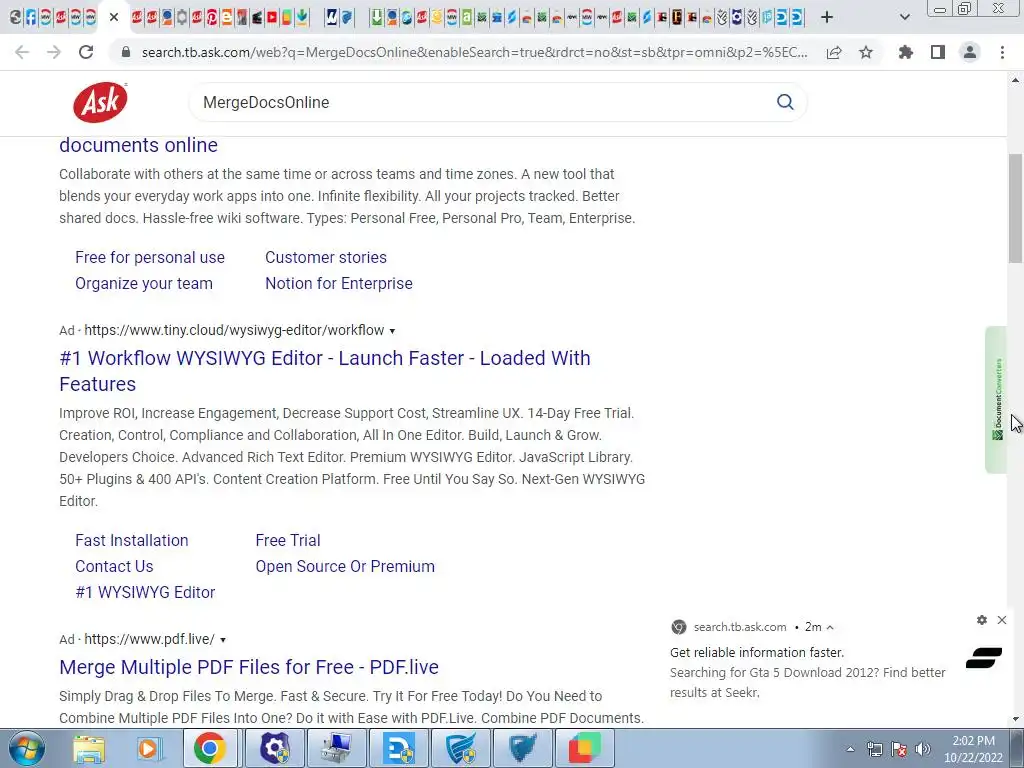Image resolution: width=1024 pixels, height=768 pixels.
Task: Open the Chrome profile avatar menu
Action: click(970, 52)
